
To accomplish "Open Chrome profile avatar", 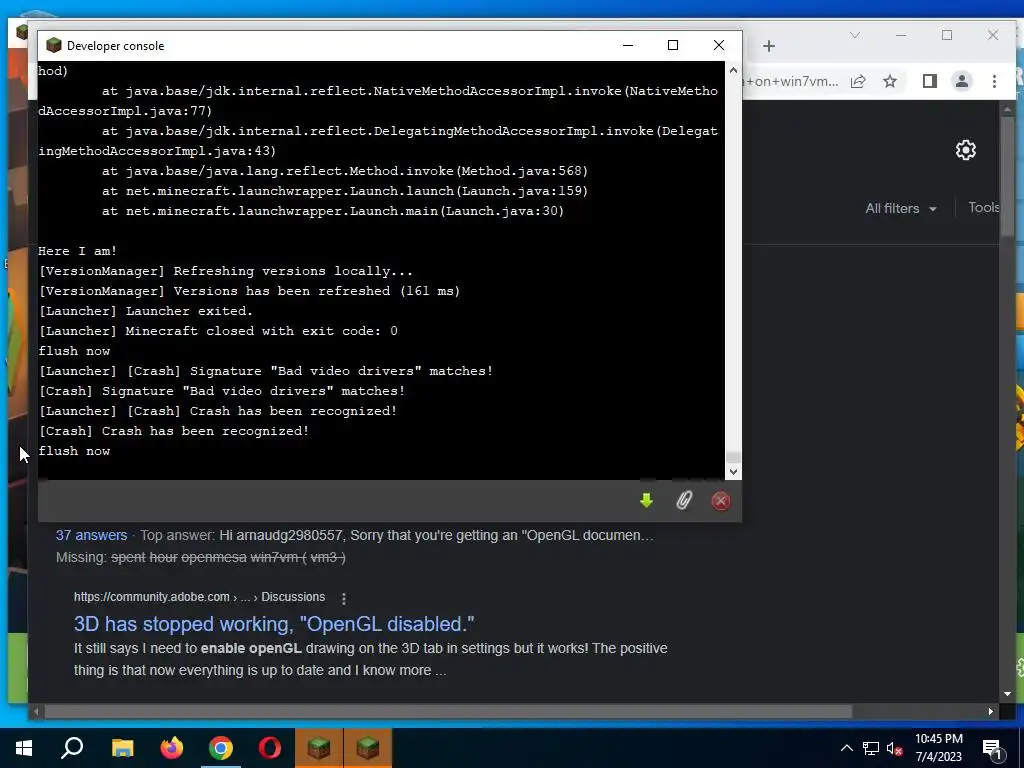I will click(x=962, y=81).
